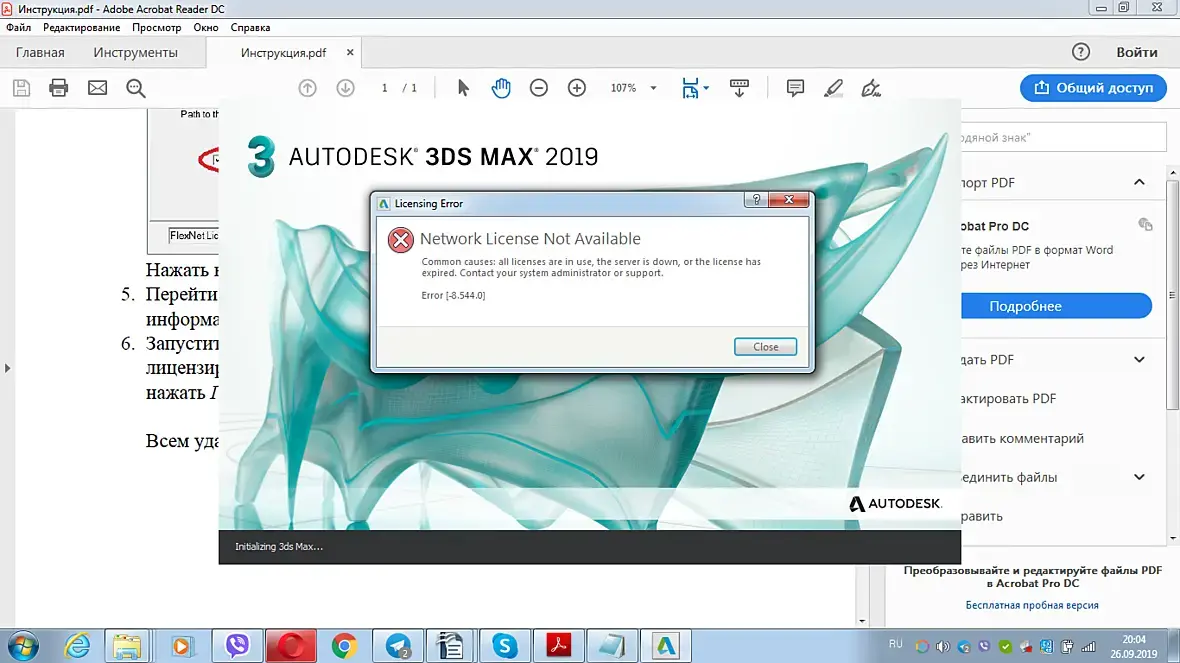Click the help button in Licensing Error dialog
1180x663 pixels.
[x=756, y=199]
